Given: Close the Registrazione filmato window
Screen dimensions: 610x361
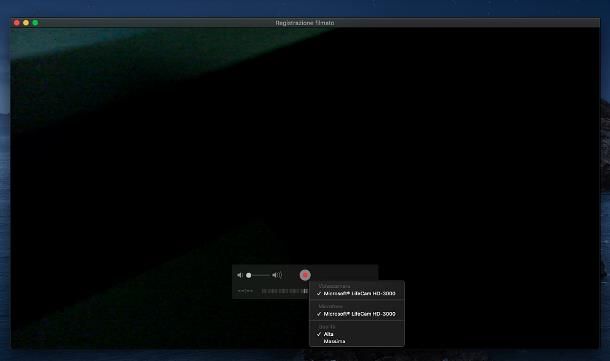Looking at the screenshot, I should click(17, 23).
